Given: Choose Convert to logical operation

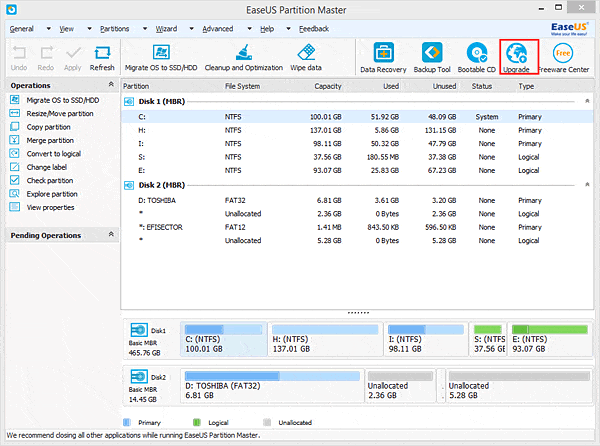Looking at the screenshot, I should pyautogui.click(x=54, y=154).
